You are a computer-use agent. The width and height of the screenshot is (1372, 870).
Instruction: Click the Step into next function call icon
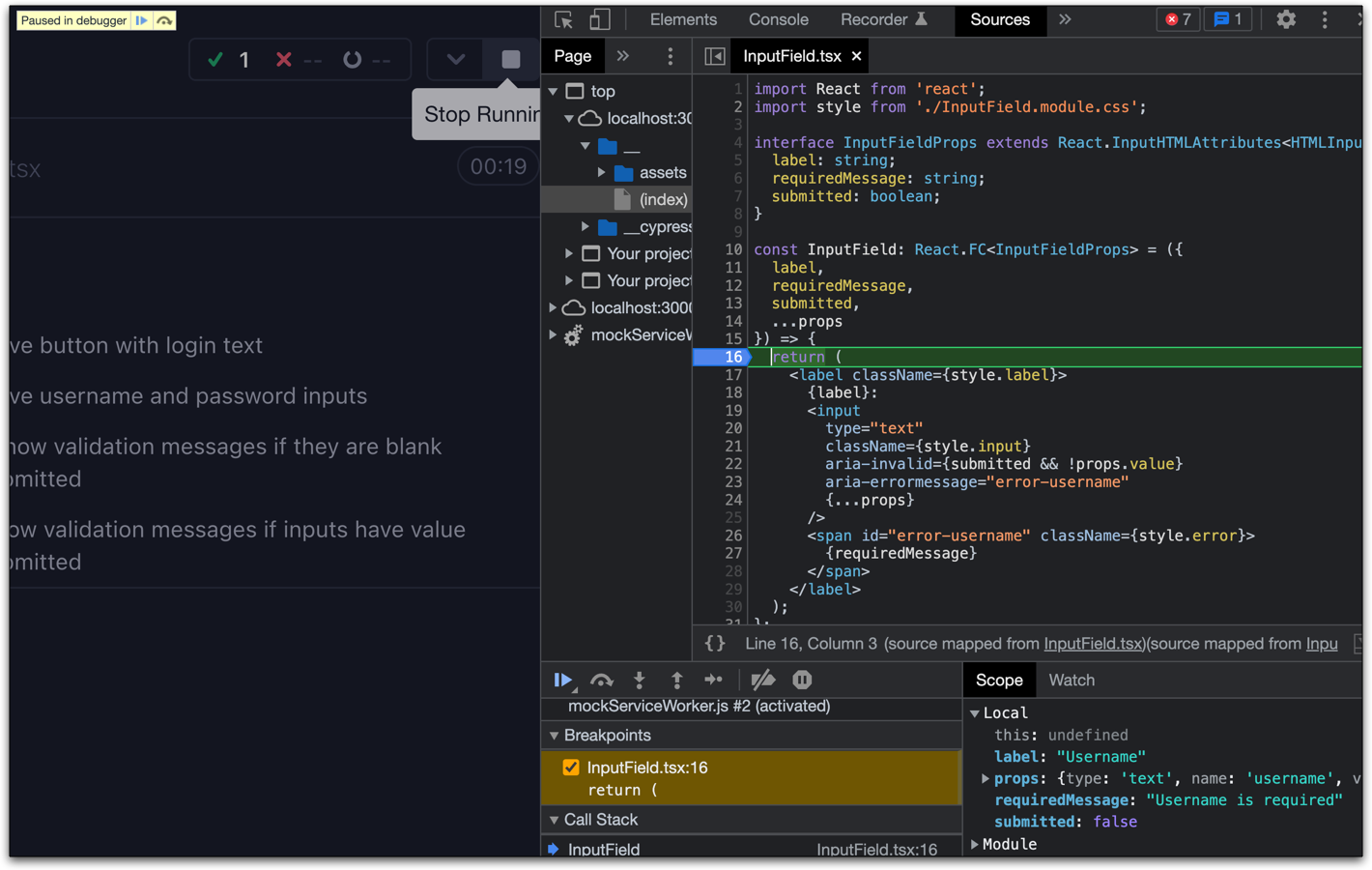click(x=639, y=680)
